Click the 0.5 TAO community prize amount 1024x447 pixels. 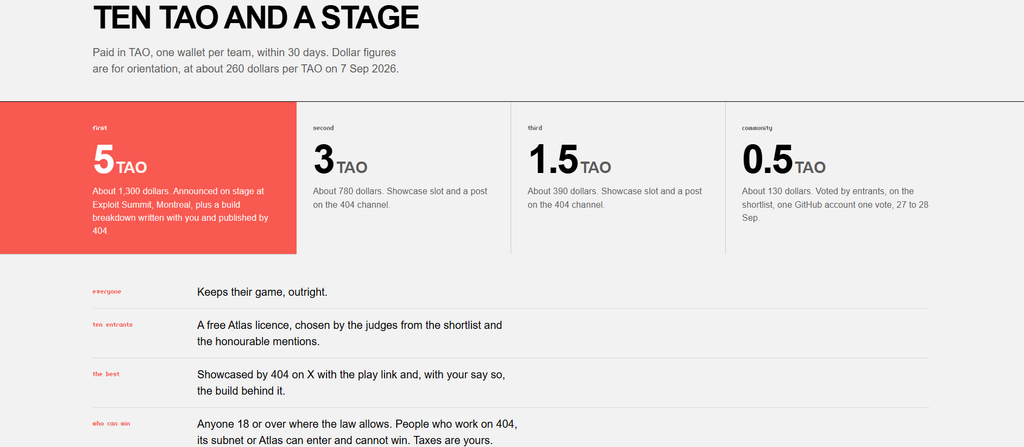pos(784,160)
